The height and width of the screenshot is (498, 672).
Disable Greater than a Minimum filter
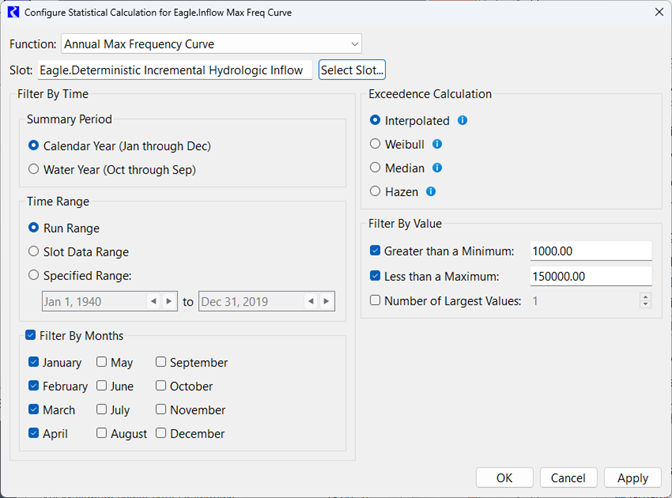click(375, 251)
